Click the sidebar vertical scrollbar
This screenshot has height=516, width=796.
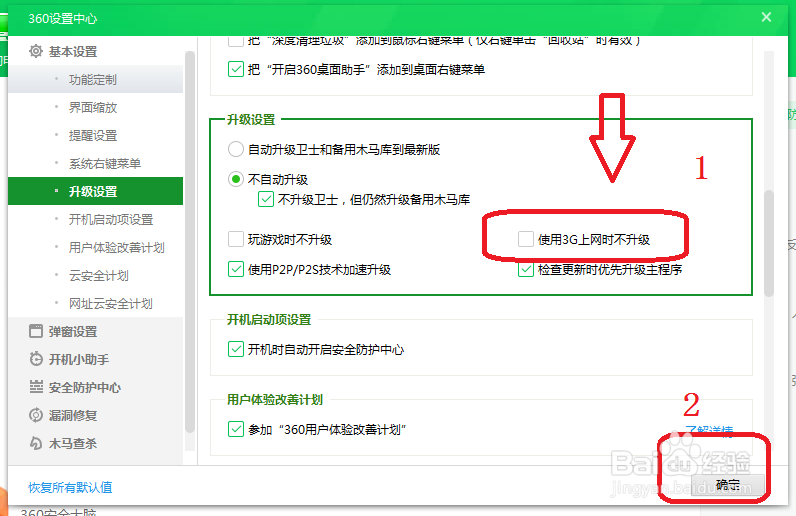(x=190, y=241)
